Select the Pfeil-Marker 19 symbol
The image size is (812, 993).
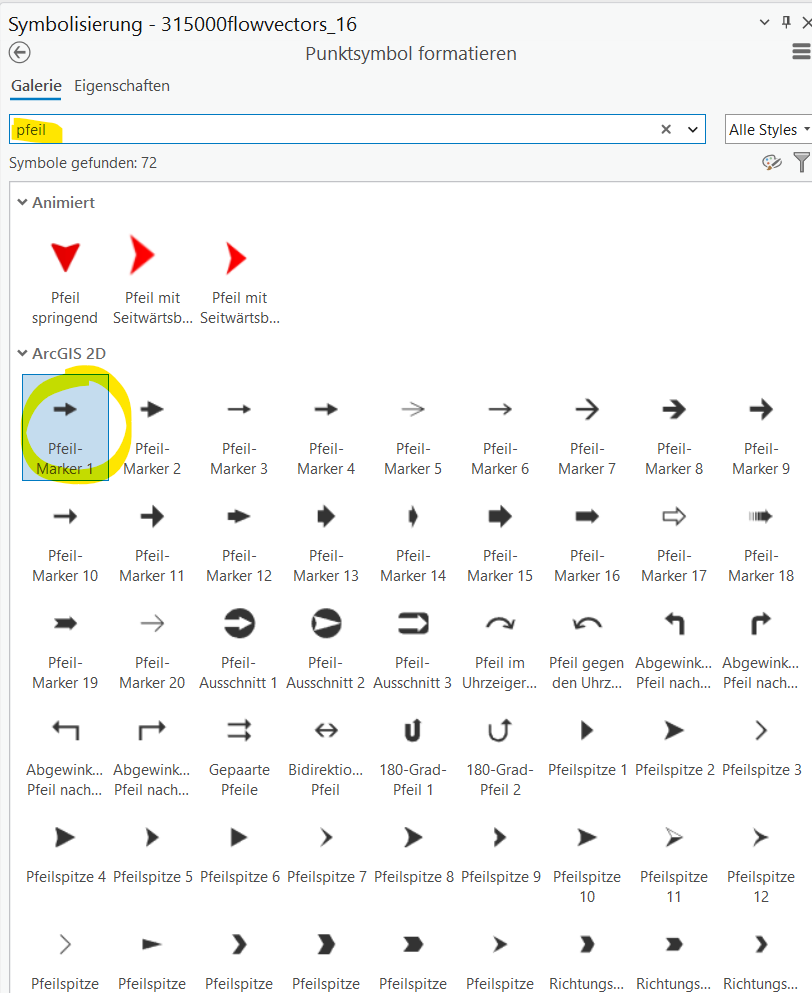pos(65,642)
